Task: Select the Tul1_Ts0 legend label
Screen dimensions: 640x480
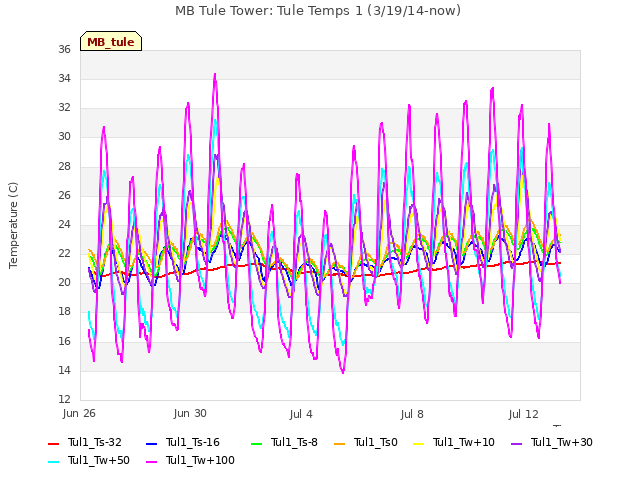Action: pos(376,442)
